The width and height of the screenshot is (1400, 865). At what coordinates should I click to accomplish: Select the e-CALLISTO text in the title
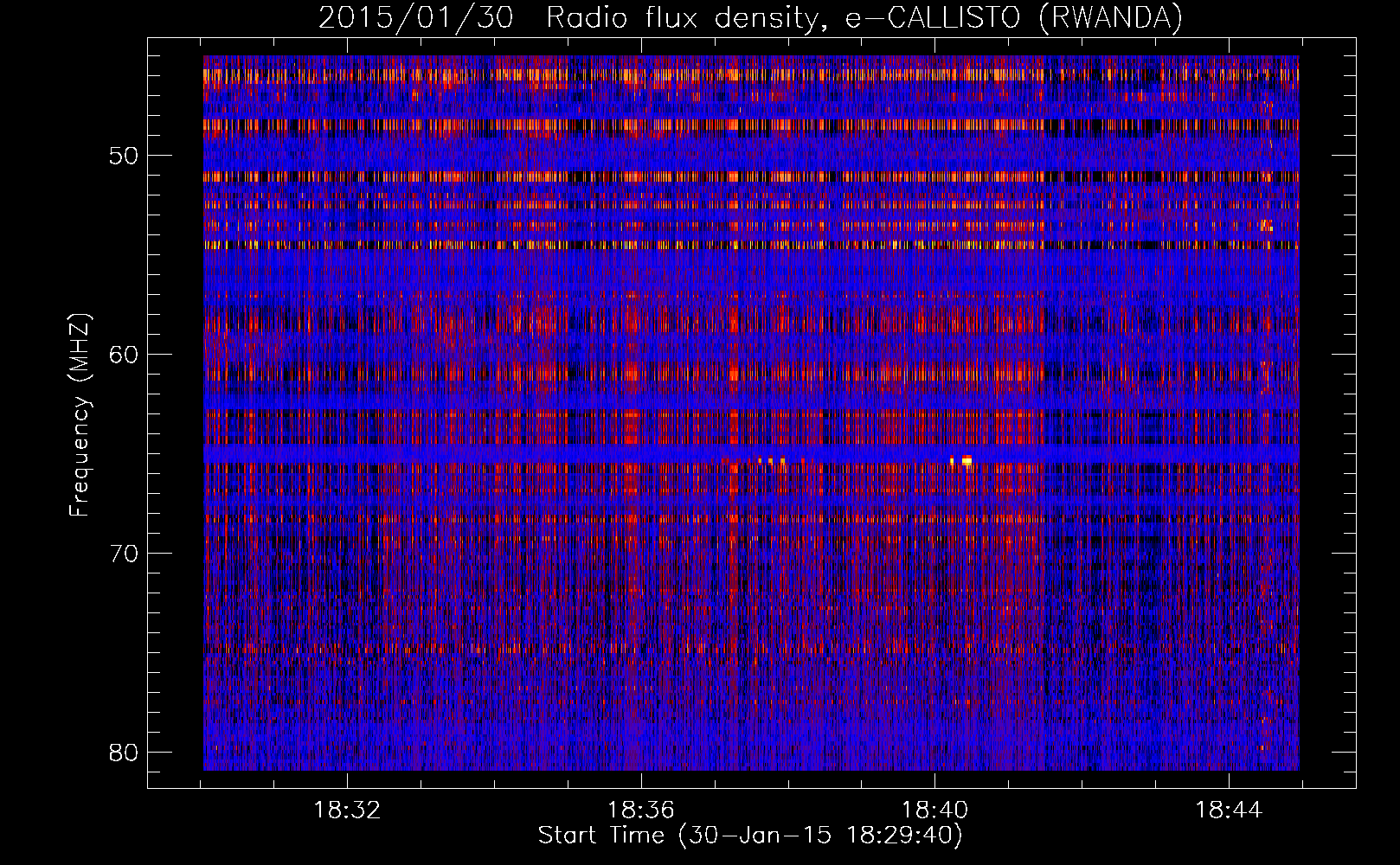point(933,17)
